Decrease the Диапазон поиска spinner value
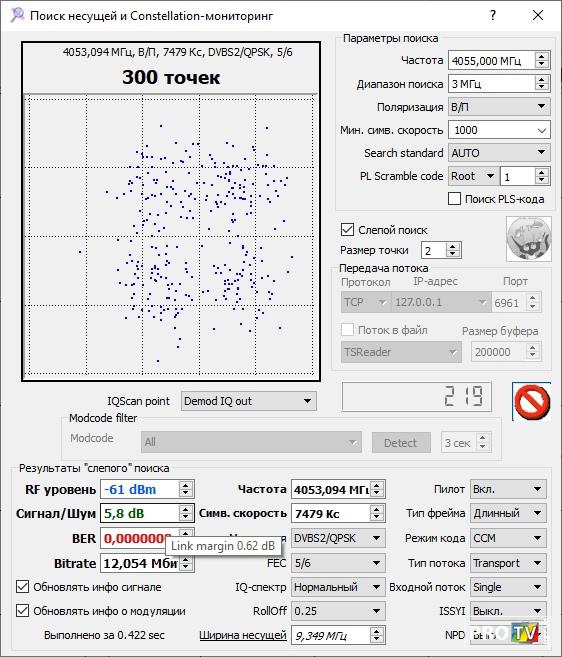This screenshot has height=657, width=562. [x=541, y=87]
